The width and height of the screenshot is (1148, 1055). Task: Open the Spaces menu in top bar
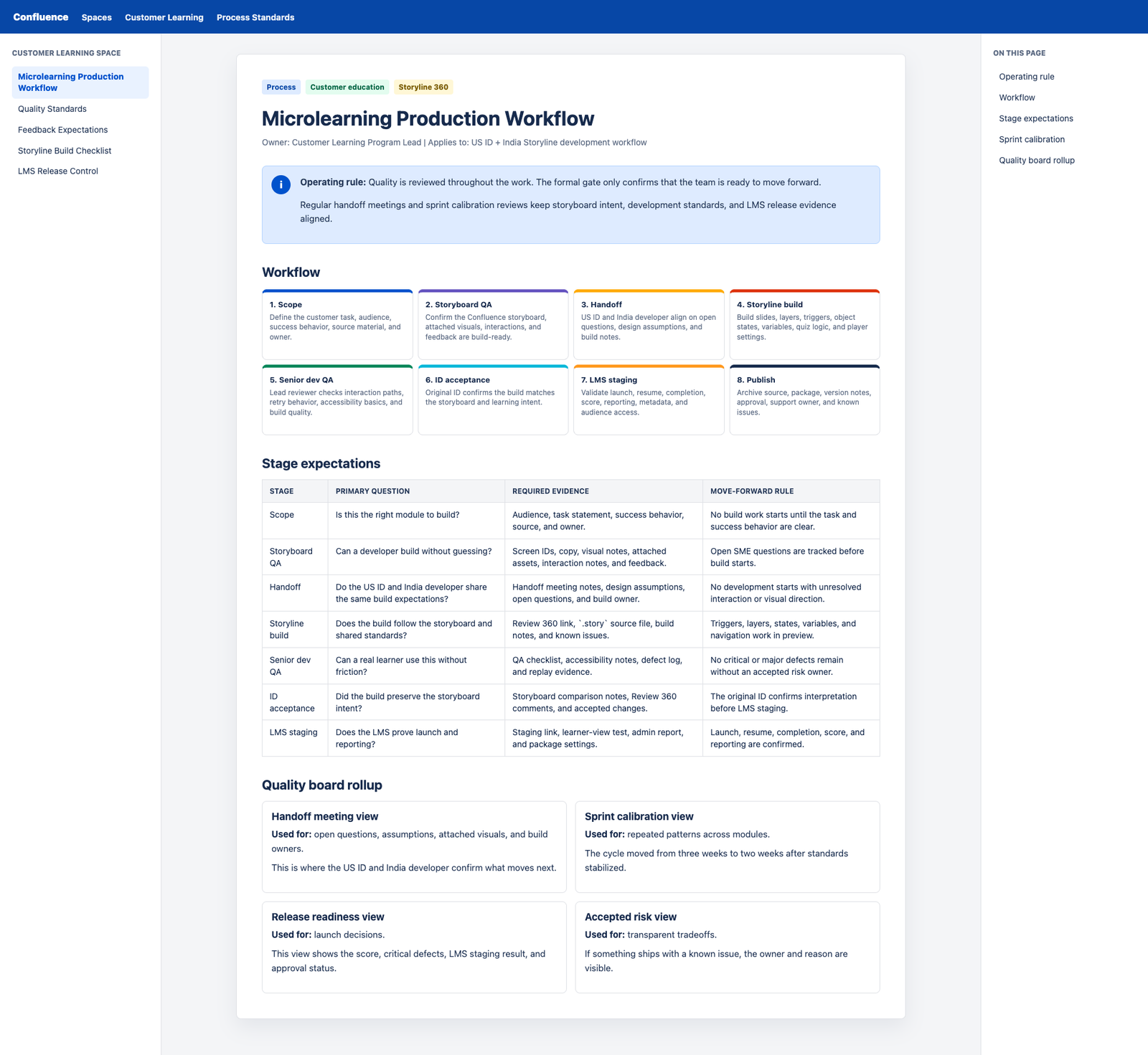tap(97, 17)
